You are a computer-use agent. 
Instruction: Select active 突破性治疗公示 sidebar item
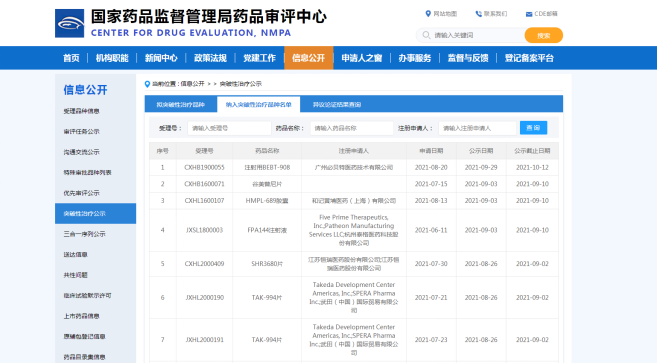(95, 214)
